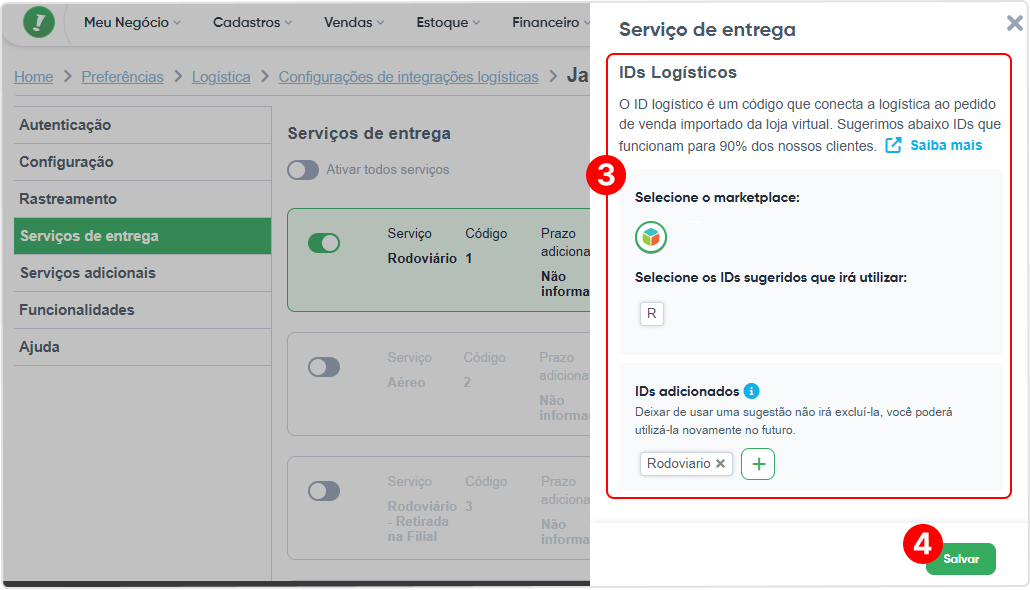Add a new logistic ID with plus button
Screen dimensions: 1030x590
click(758, 464)
